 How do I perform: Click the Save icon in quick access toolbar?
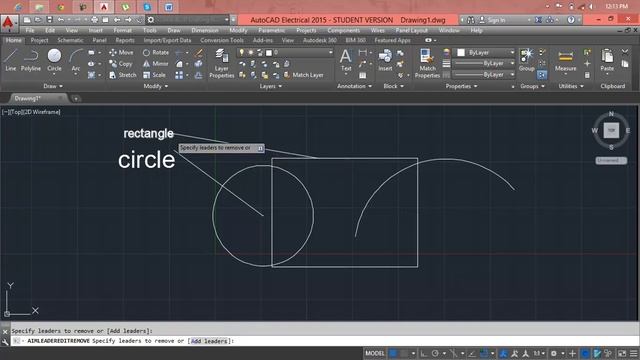50,20
